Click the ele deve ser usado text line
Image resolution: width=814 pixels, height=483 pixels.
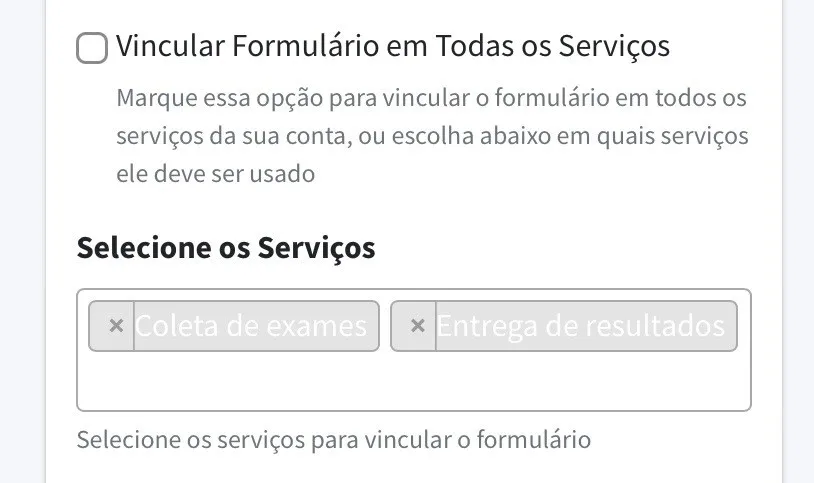point(216,173)
